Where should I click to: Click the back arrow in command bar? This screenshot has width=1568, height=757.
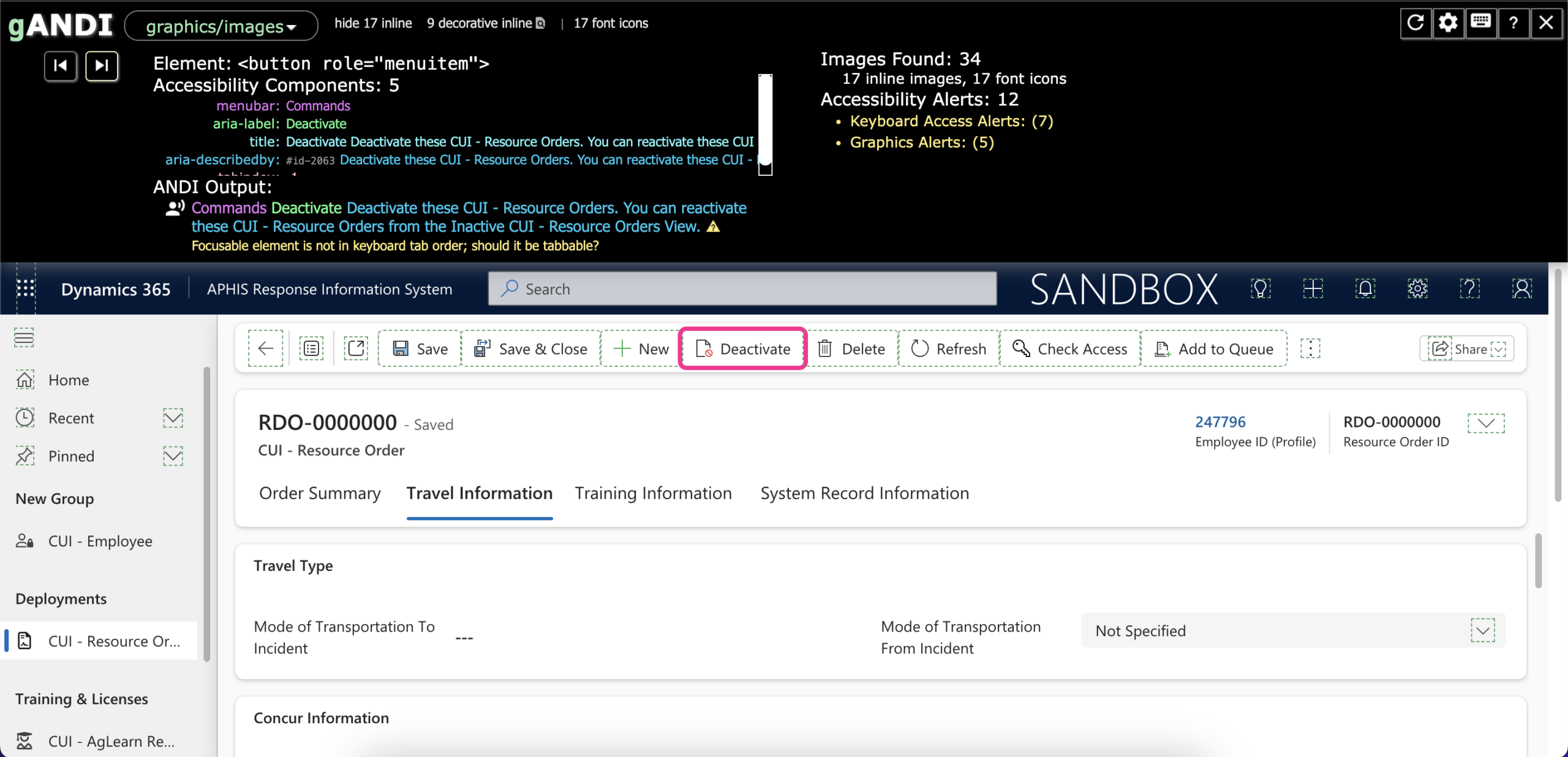[x=265, y=348]
